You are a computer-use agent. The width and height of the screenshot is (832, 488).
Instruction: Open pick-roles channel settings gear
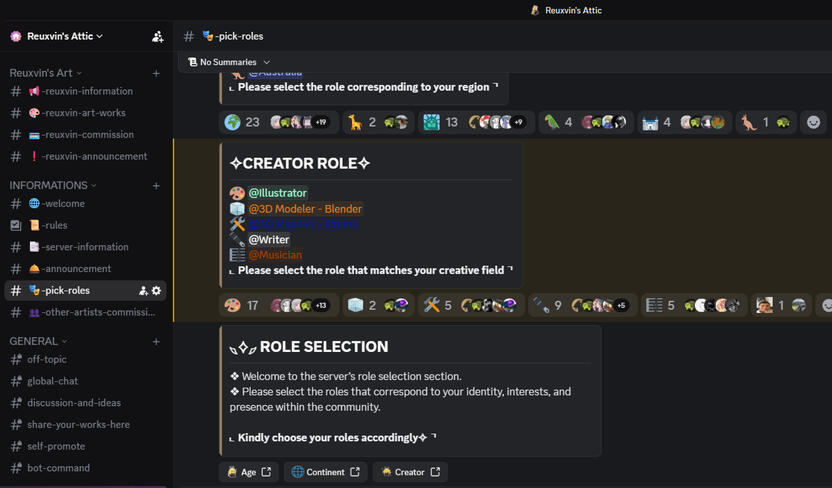[156, 291]
